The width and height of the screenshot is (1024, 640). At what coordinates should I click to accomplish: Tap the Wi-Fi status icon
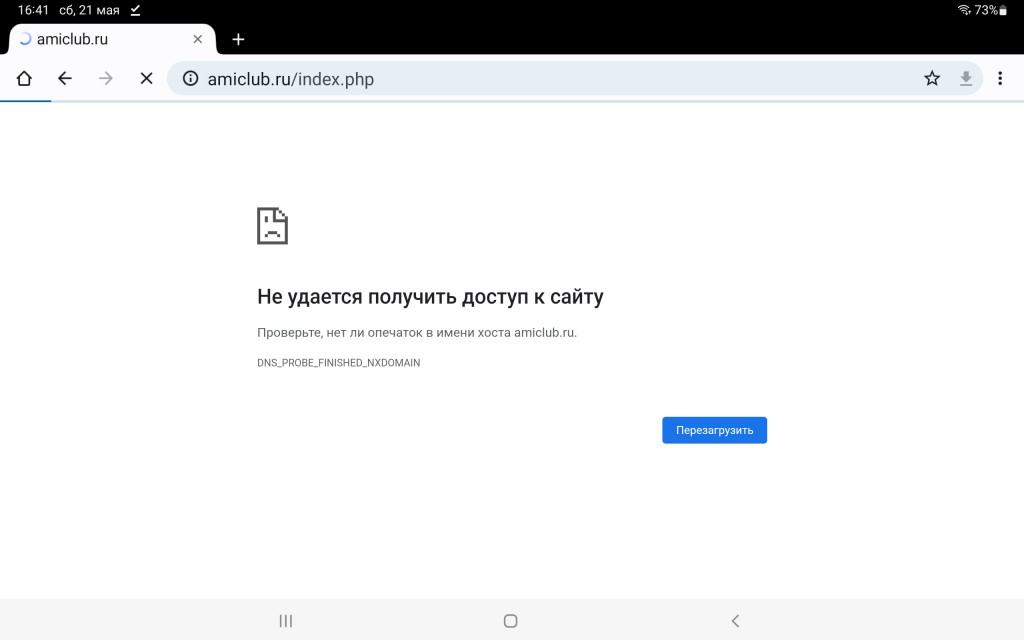[964, 10]
